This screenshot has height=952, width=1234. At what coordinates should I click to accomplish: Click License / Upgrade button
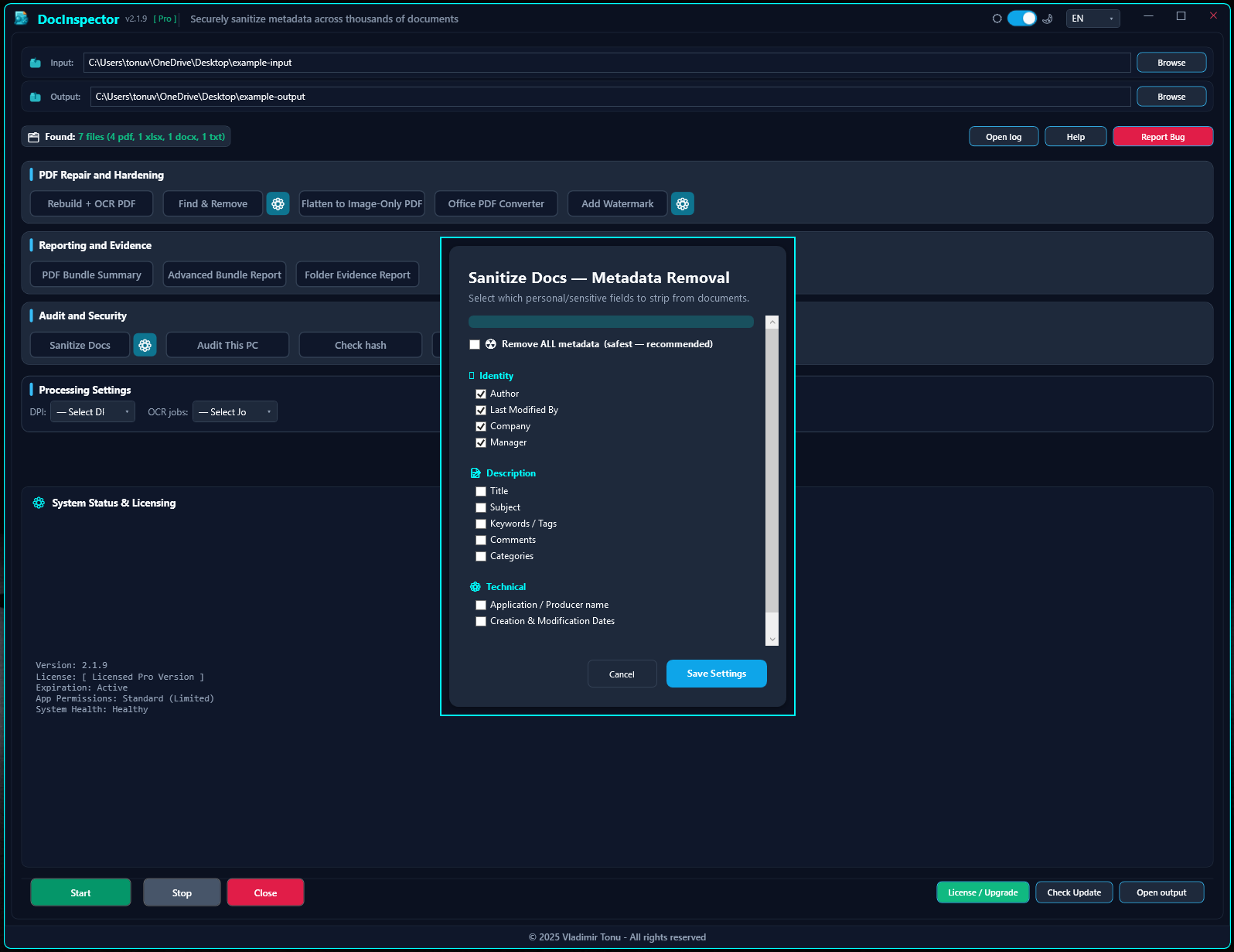pos(983,892)
